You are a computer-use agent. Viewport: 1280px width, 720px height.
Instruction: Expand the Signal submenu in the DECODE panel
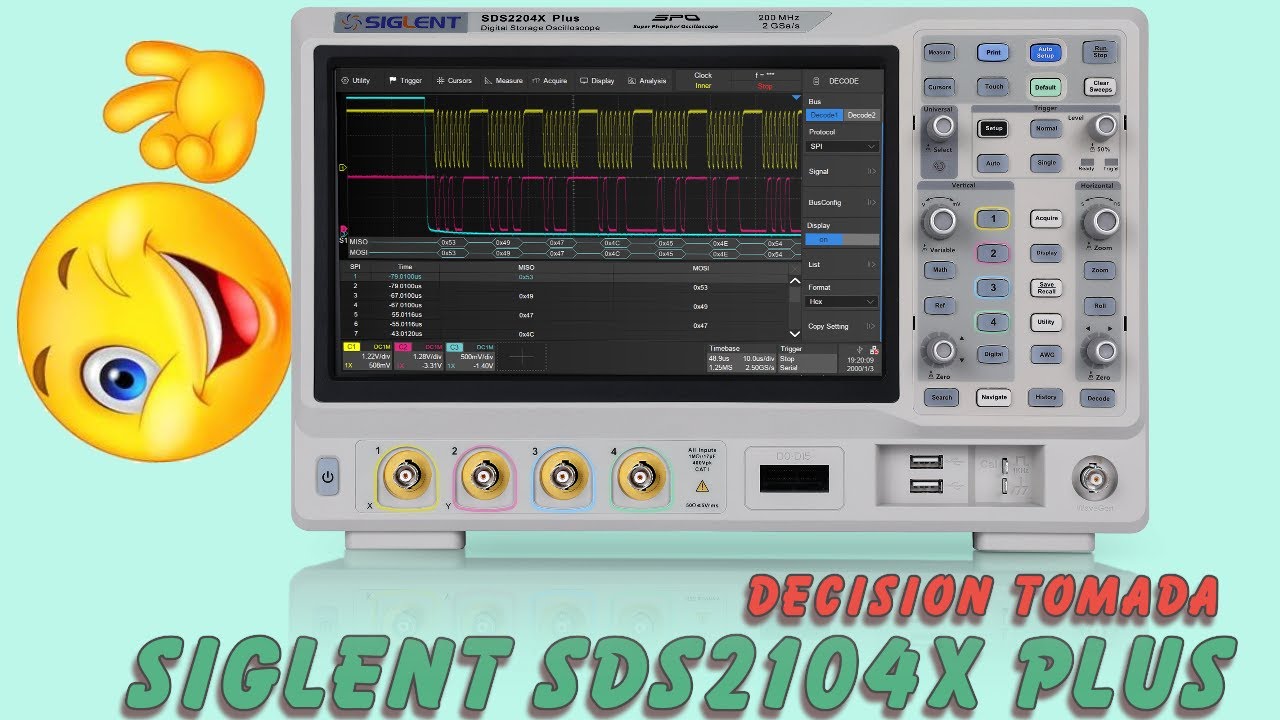tap(842, 172)
